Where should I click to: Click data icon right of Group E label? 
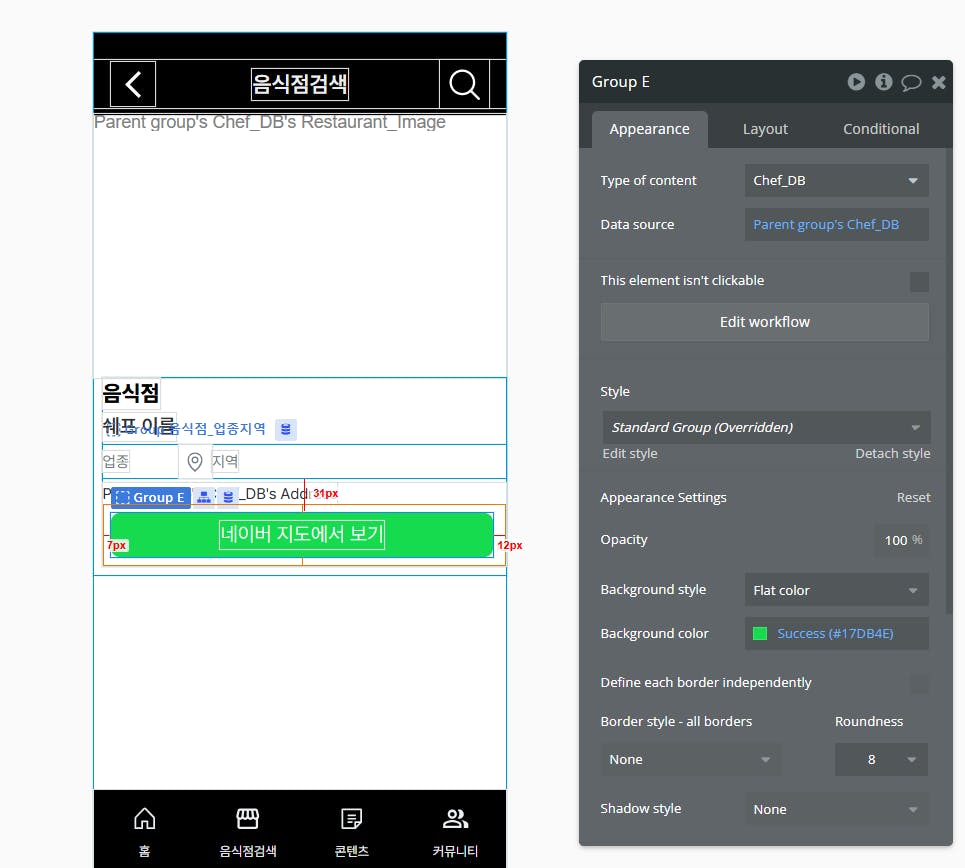point(228,497)
